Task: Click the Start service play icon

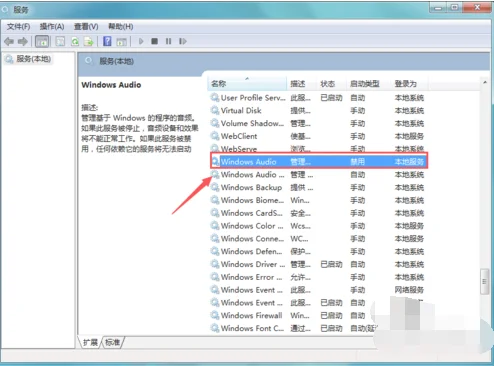Action: [x=141, y=41]
